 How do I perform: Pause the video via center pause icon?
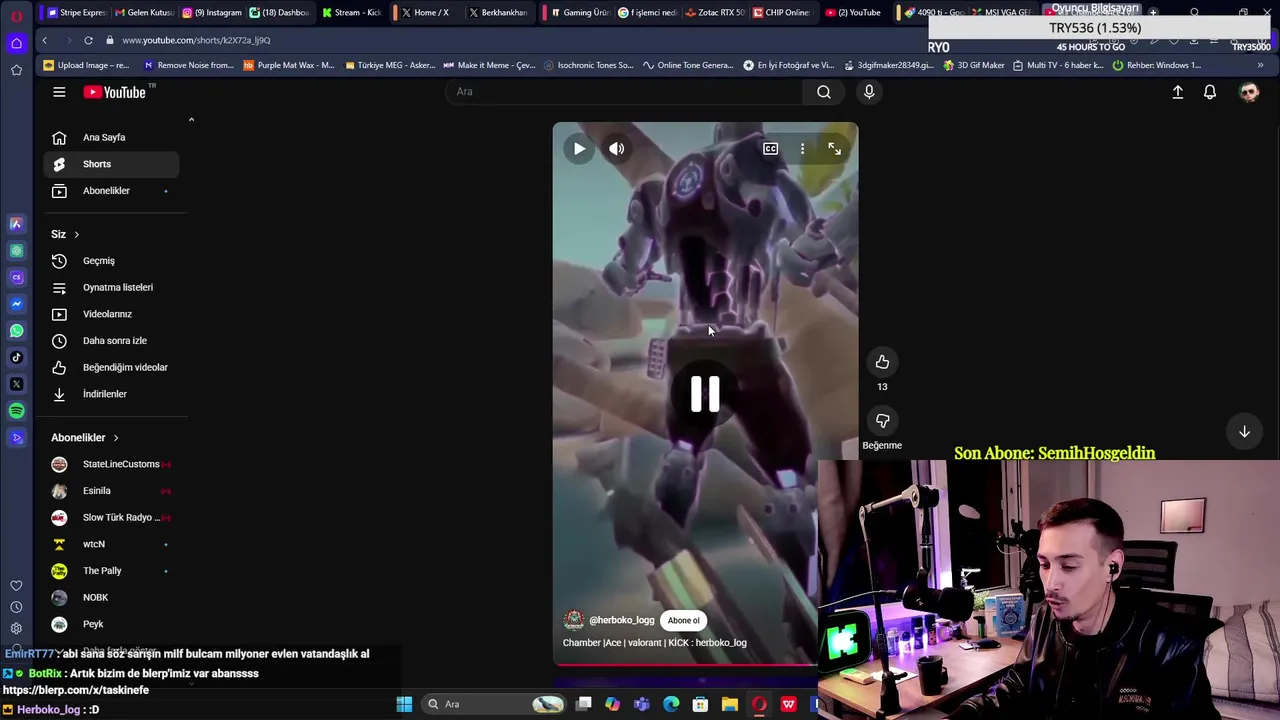[705, 394]
